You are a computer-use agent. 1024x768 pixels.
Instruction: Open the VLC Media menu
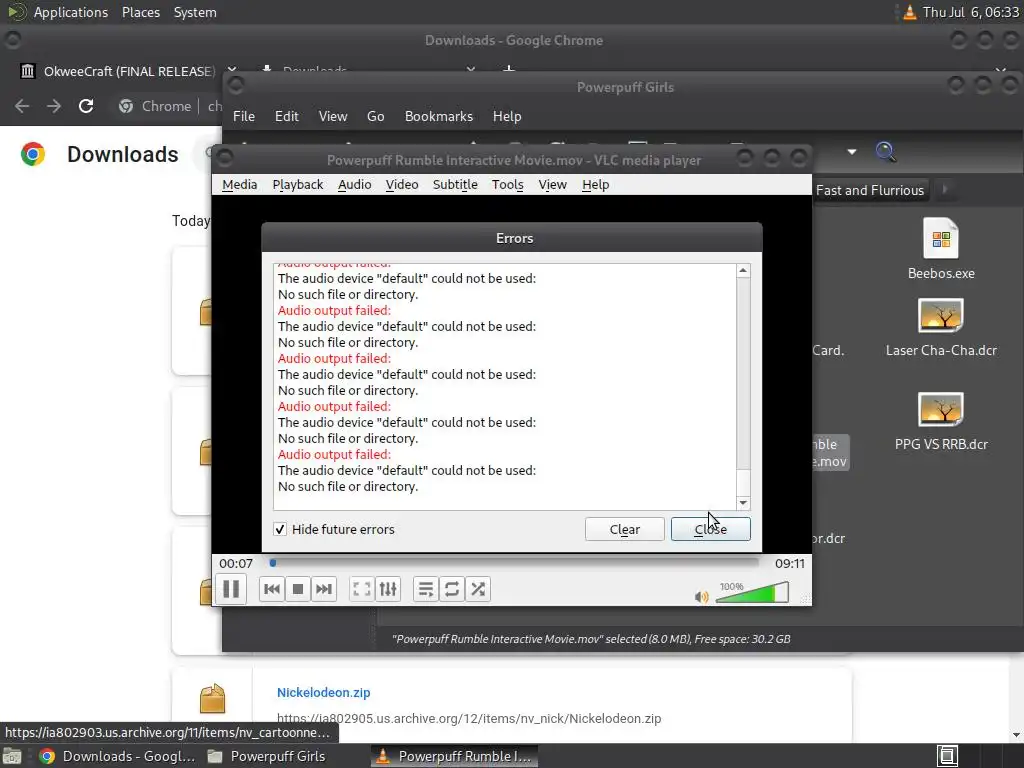click(240, 185)
